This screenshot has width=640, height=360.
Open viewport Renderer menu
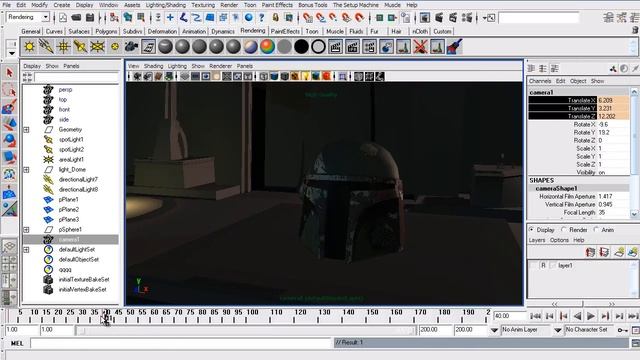(x=220, y=66)
